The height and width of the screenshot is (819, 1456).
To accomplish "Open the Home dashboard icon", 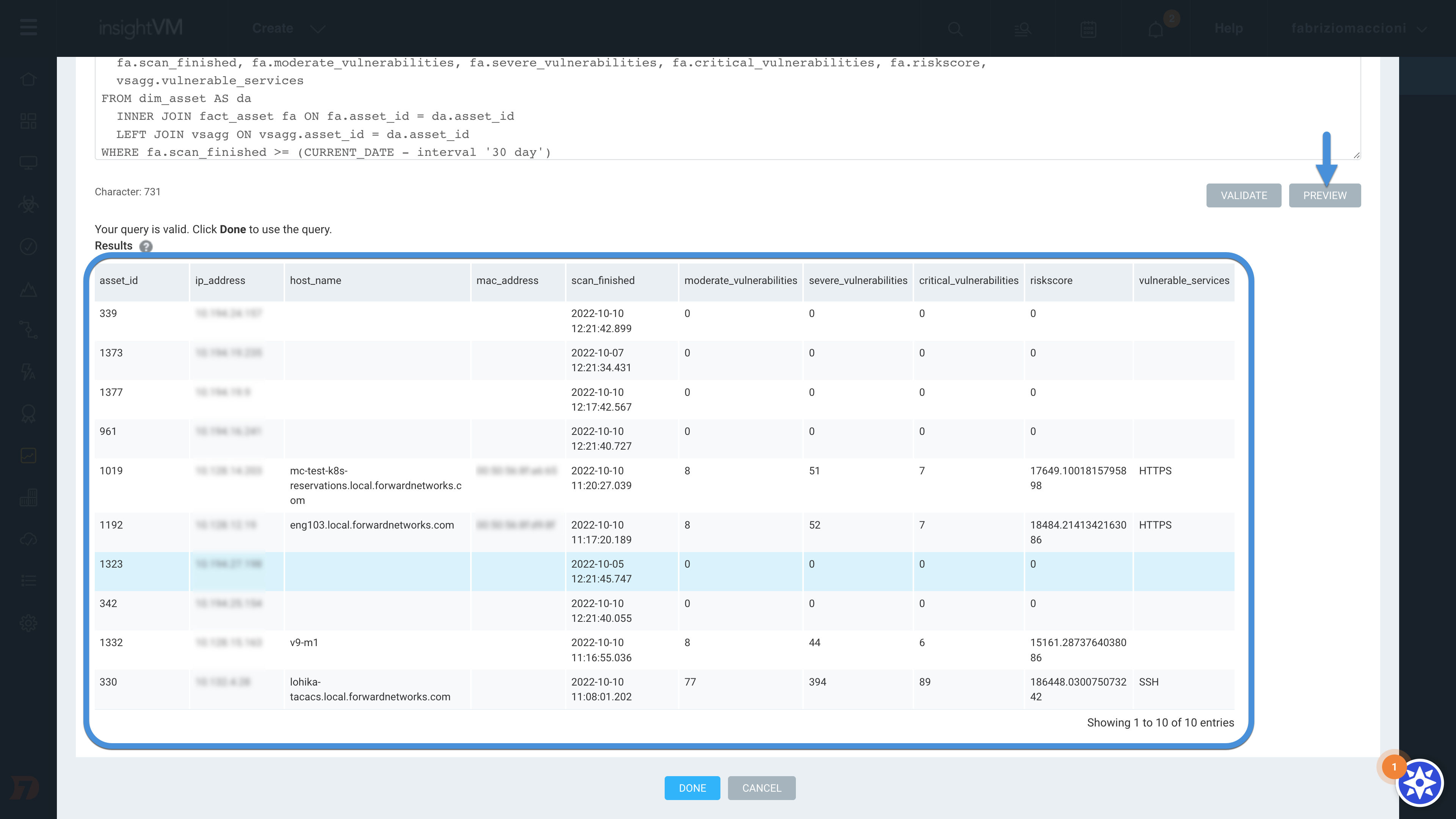I will (28, 78).
